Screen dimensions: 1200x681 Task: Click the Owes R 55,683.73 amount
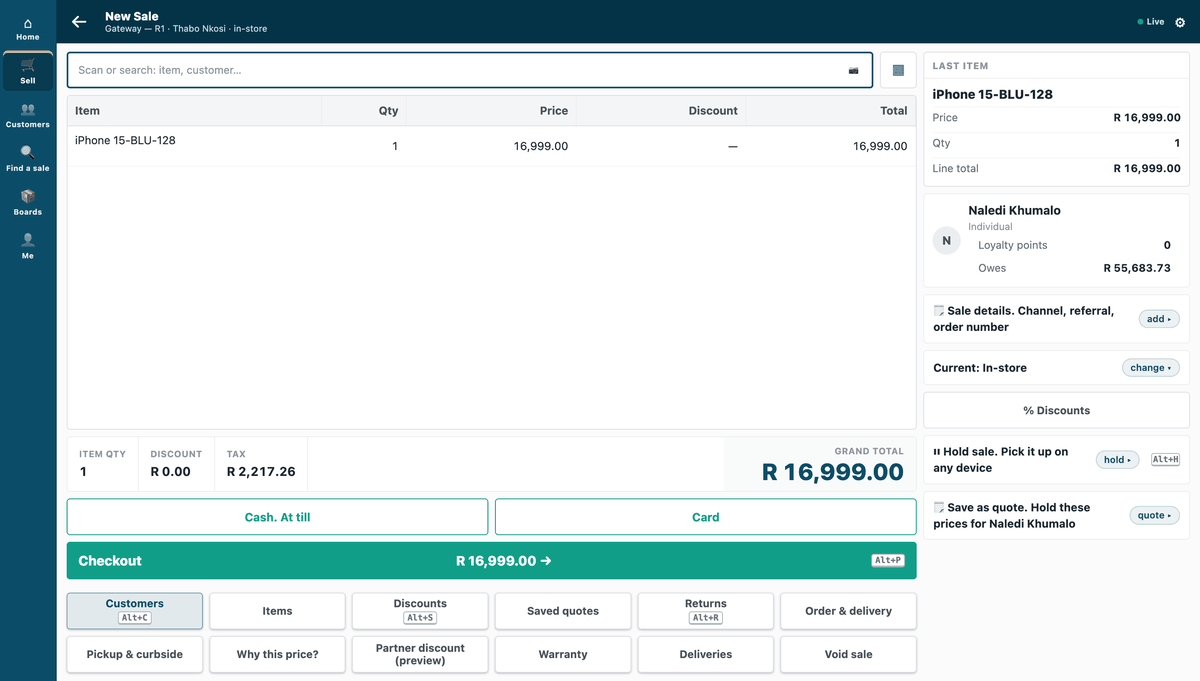pyautogui.click(x=1137, y=268)
